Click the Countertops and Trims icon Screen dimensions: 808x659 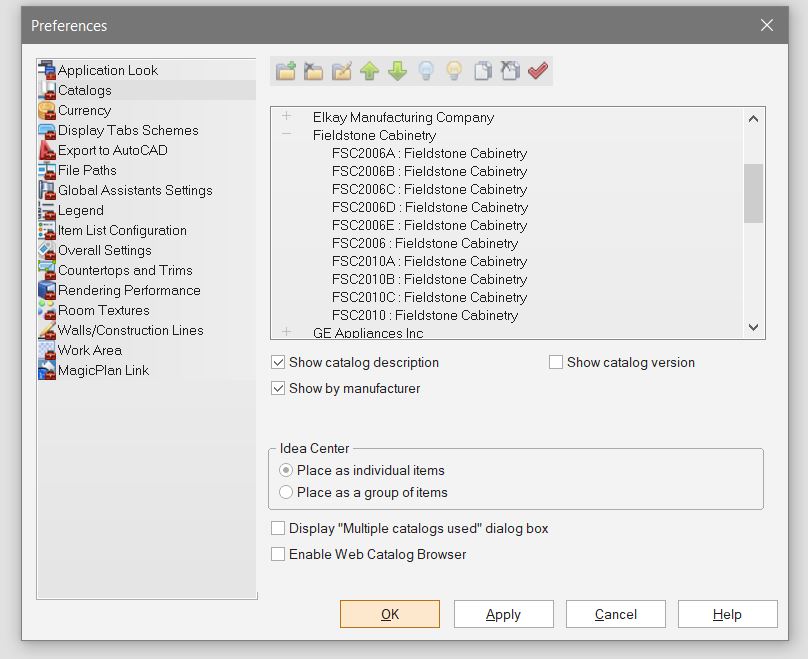(x=47, y=270)
